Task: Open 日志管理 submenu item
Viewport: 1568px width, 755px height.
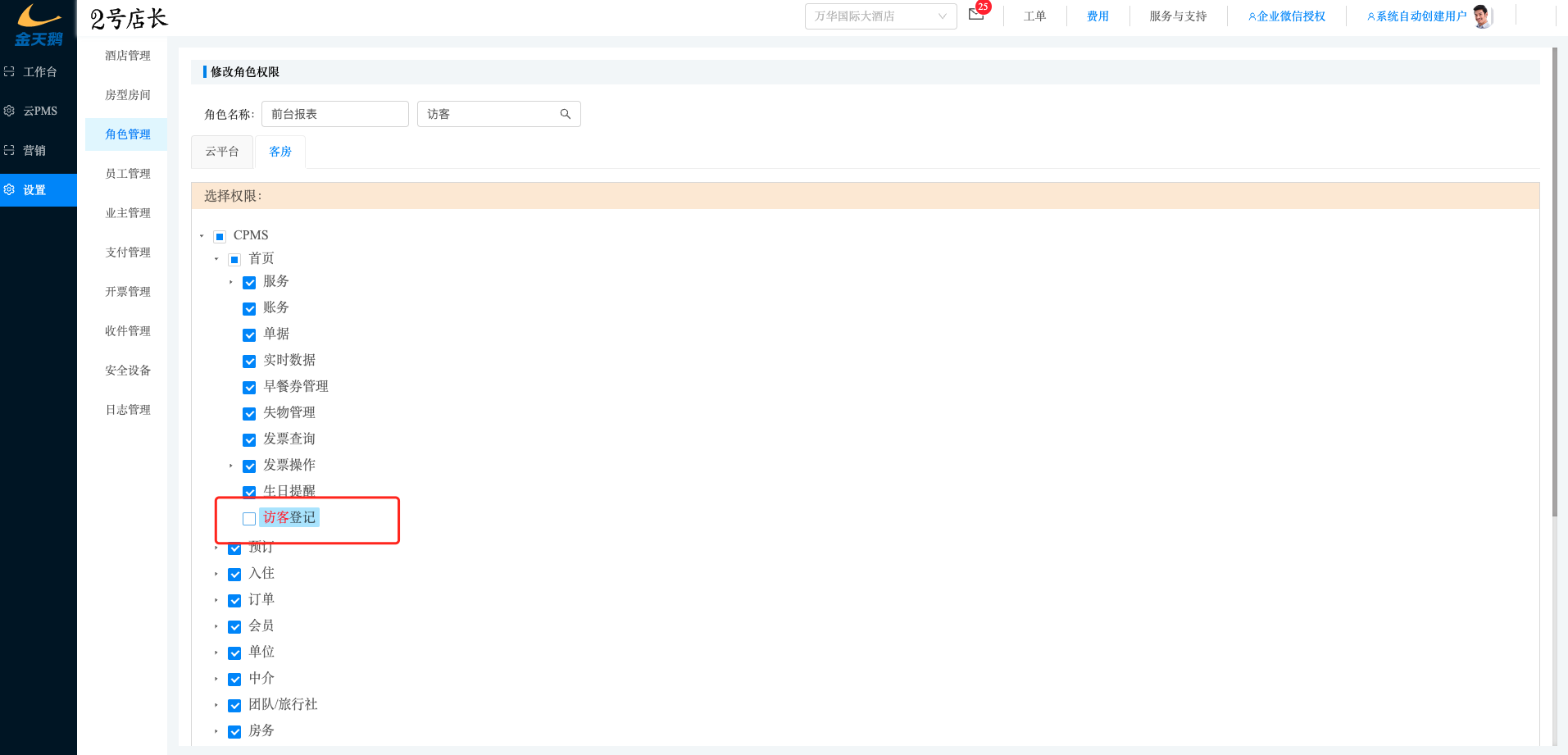Action: tap(128, 410)
